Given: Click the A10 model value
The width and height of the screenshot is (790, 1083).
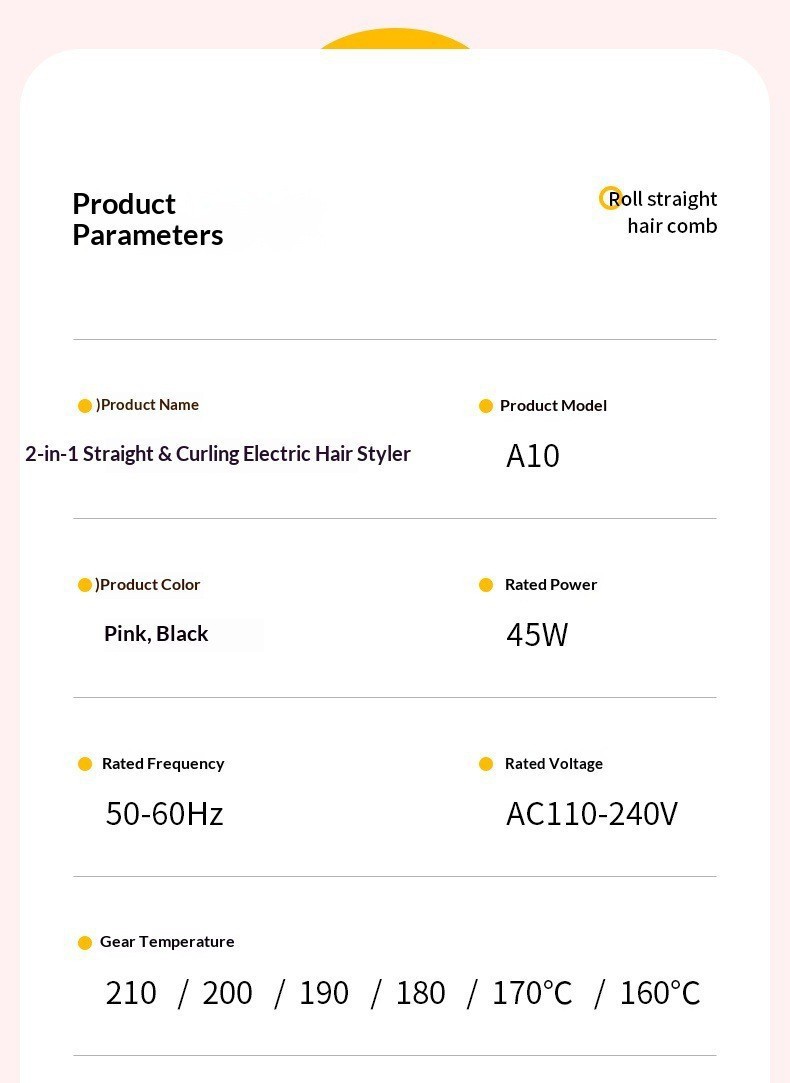Looking at the screenshot, I should point(533,456).
